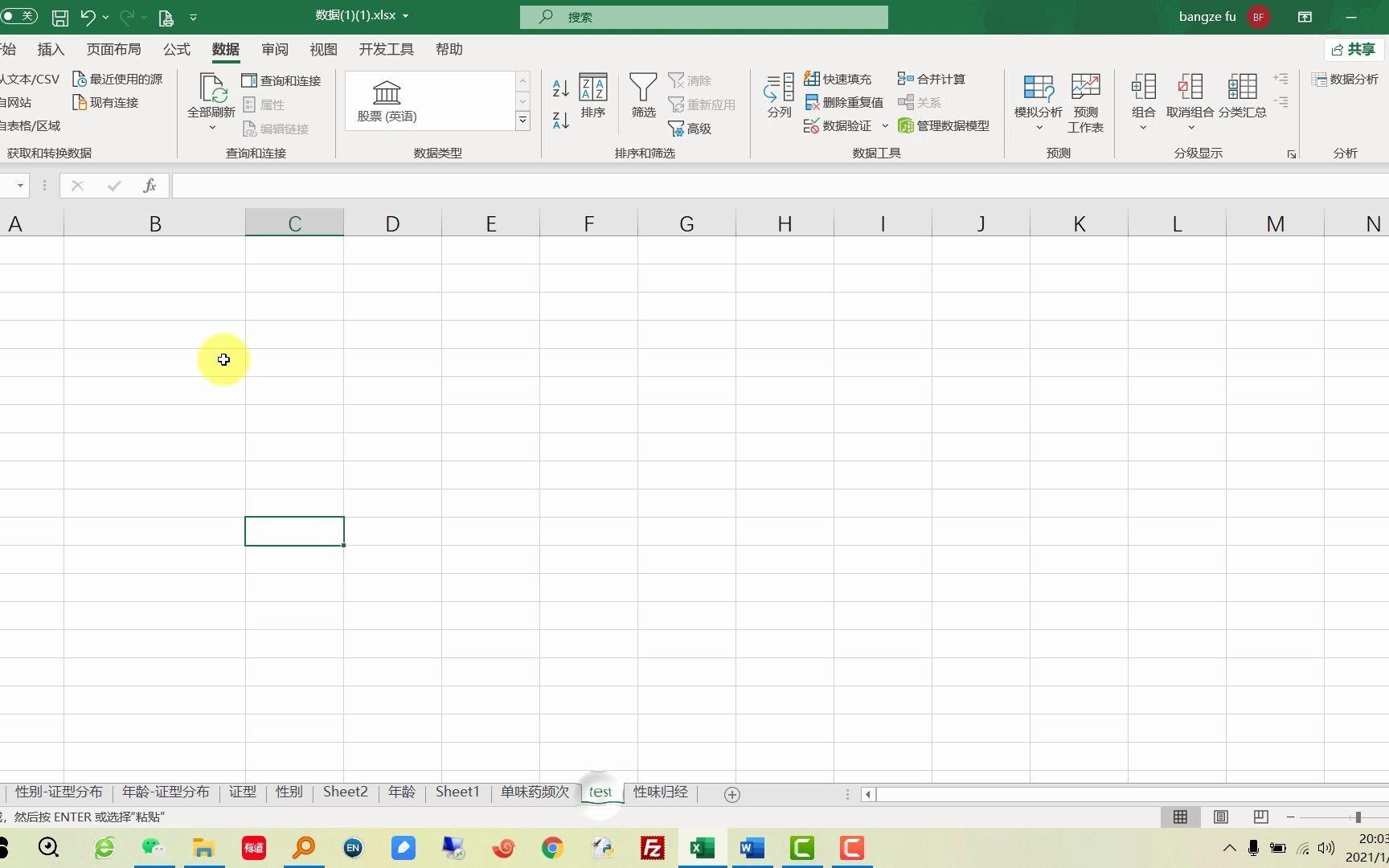Click Existing Connections (现有连接)
Screen dimensions: 1389x868
105,102
